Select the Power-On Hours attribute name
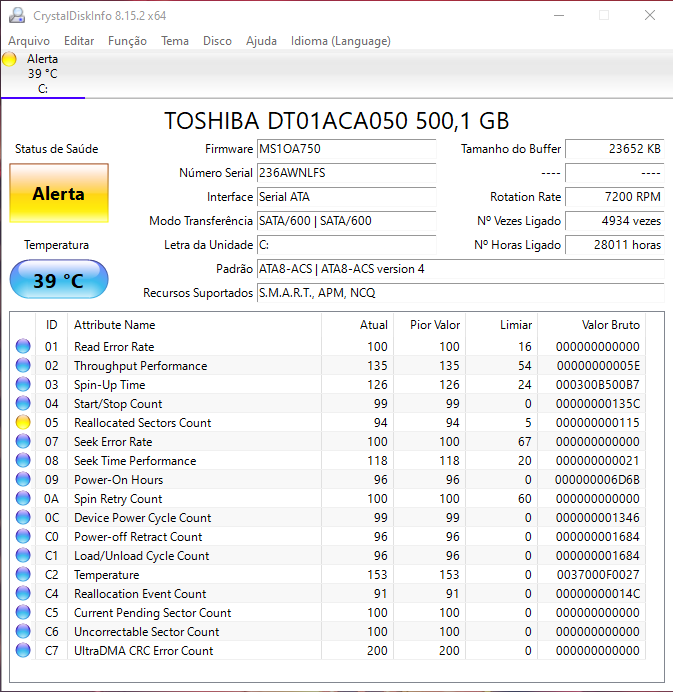Image resolution: width=673 pixels, height=692 pixels. click(118, 480)
